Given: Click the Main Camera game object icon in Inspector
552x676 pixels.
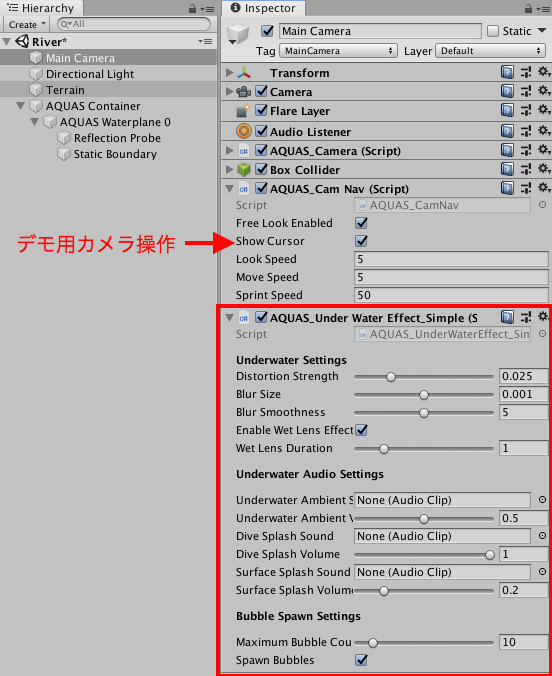Looking at the screenshot, I should tap(238, 34).
